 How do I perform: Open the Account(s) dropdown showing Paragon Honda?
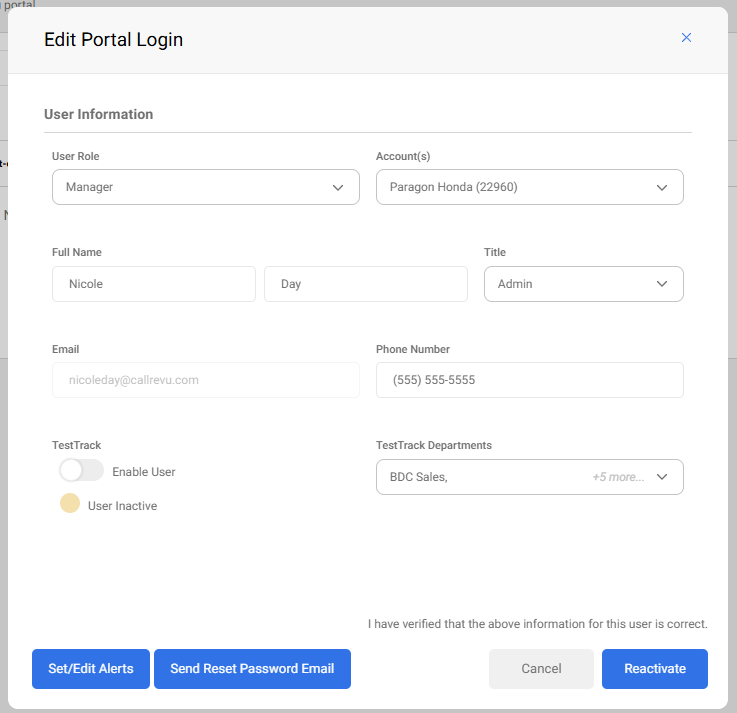530,187
